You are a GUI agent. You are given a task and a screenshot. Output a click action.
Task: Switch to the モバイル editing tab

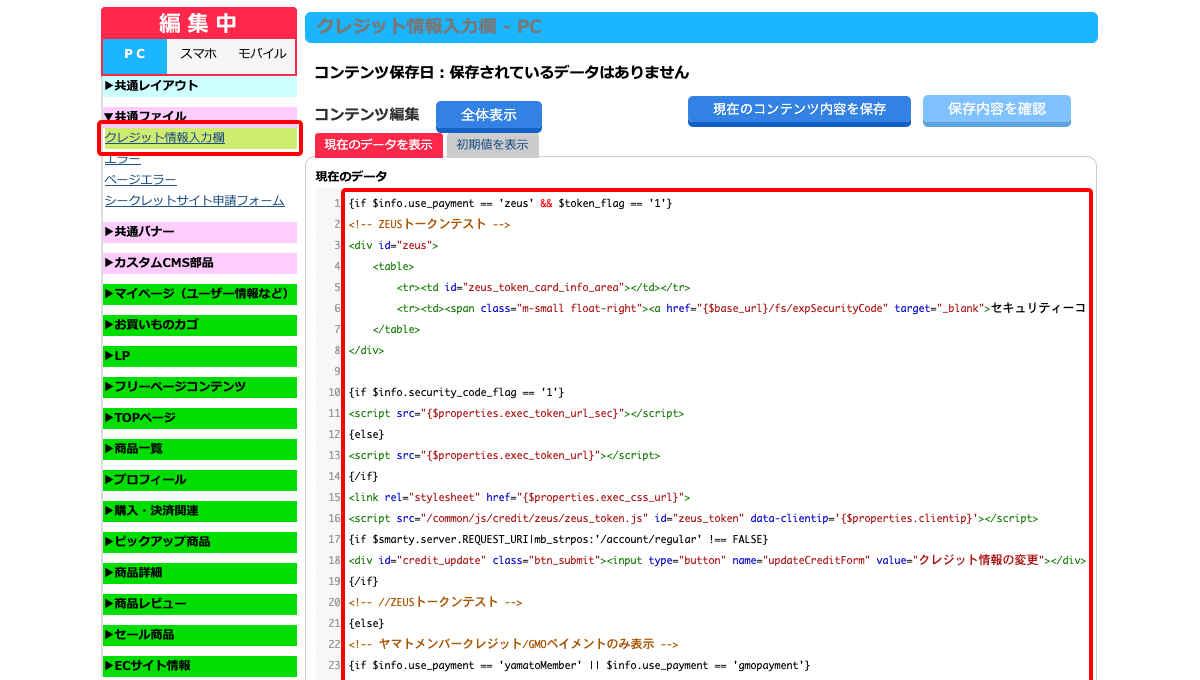coord(262,55)
